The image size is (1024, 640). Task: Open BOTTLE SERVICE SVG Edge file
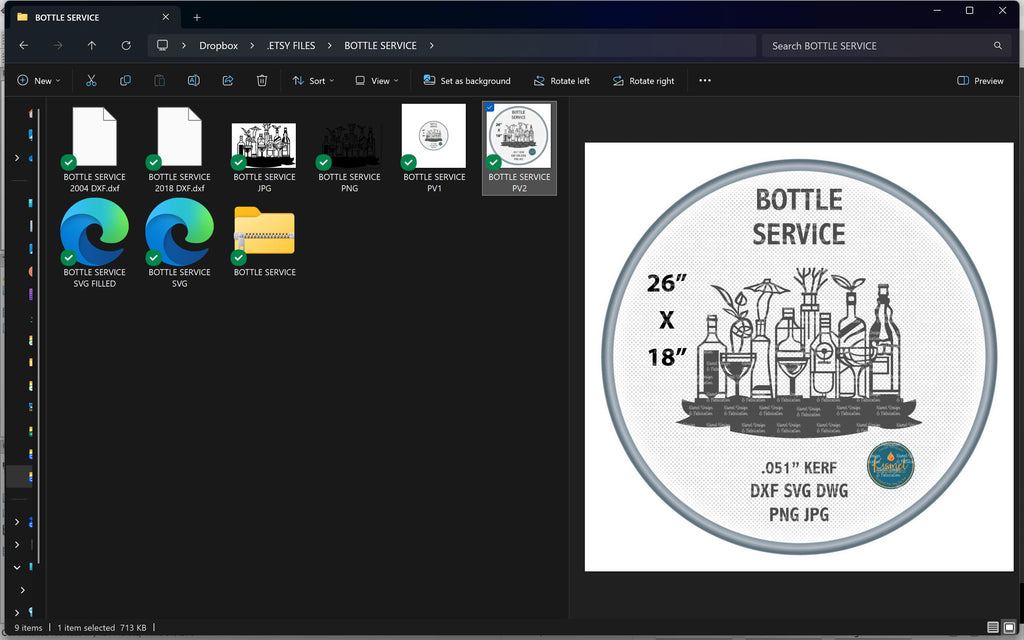tap(180, 243)
